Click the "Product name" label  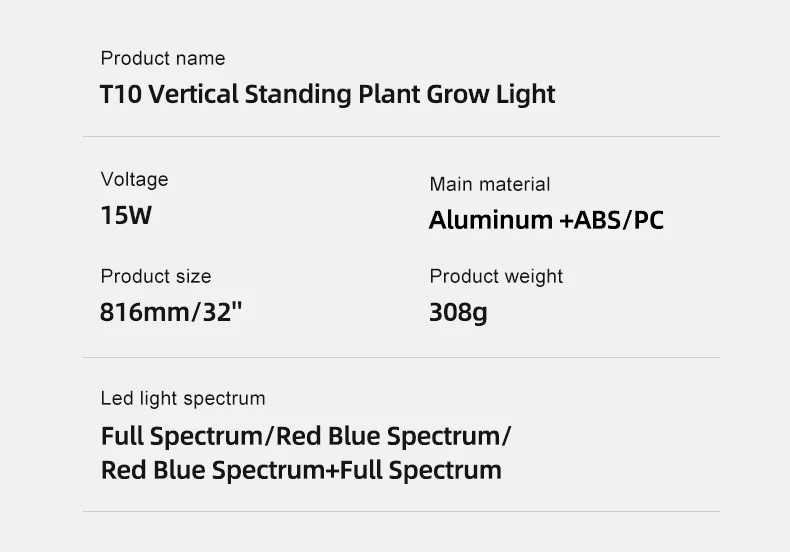pos(163,59)
